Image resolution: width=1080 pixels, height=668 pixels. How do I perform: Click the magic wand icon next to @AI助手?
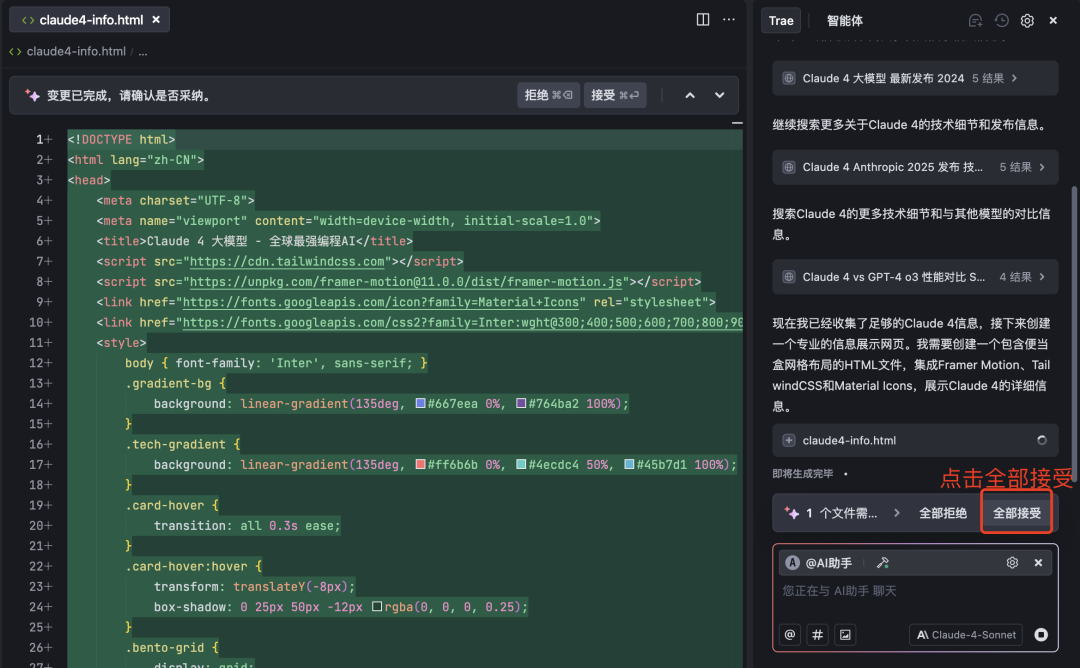882,563
